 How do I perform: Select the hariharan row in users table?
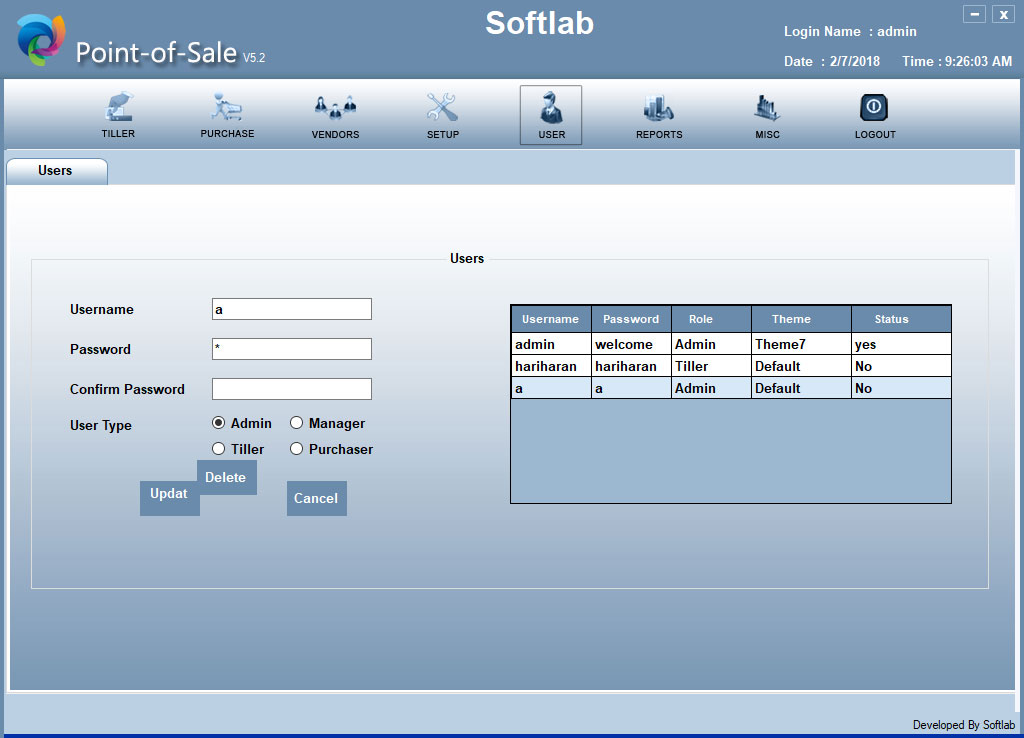tap(546, 367)
